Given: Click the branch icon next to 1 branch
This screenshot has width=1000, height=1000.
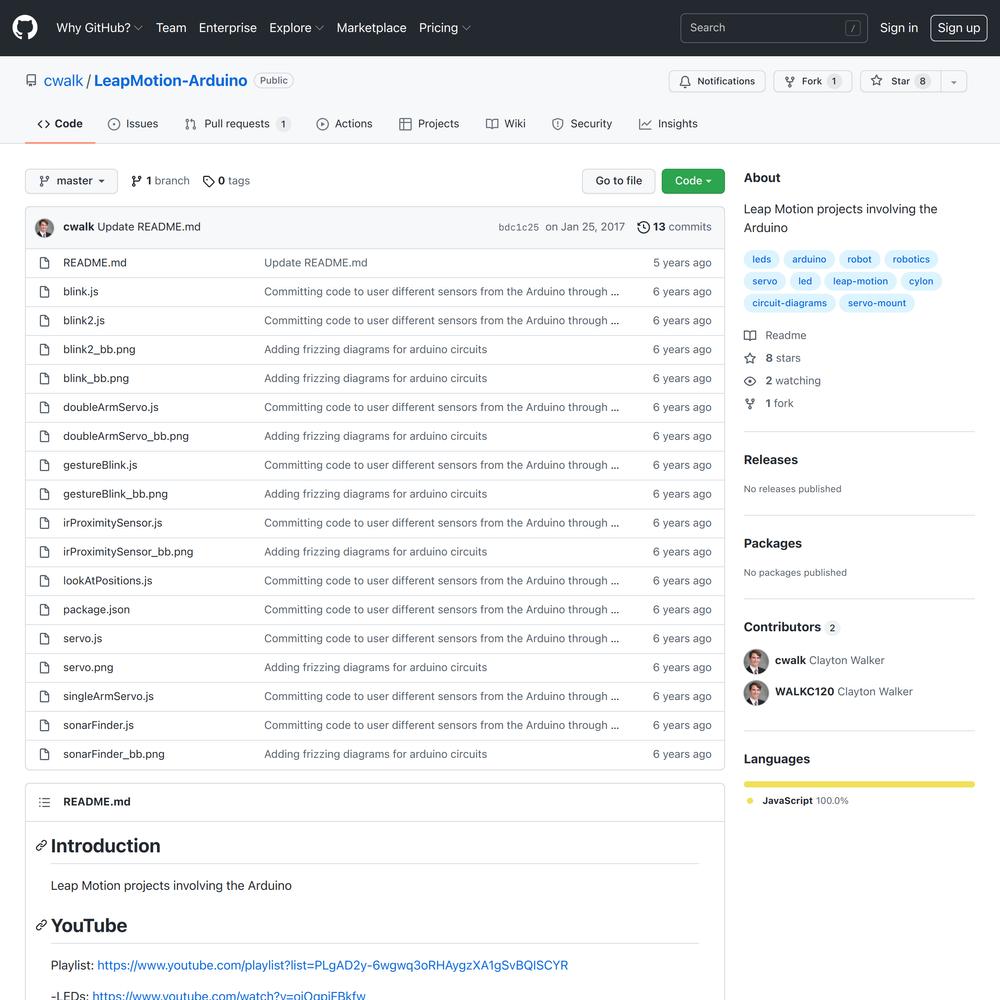Looking at the screenshot, I should [x=136, y=181].
